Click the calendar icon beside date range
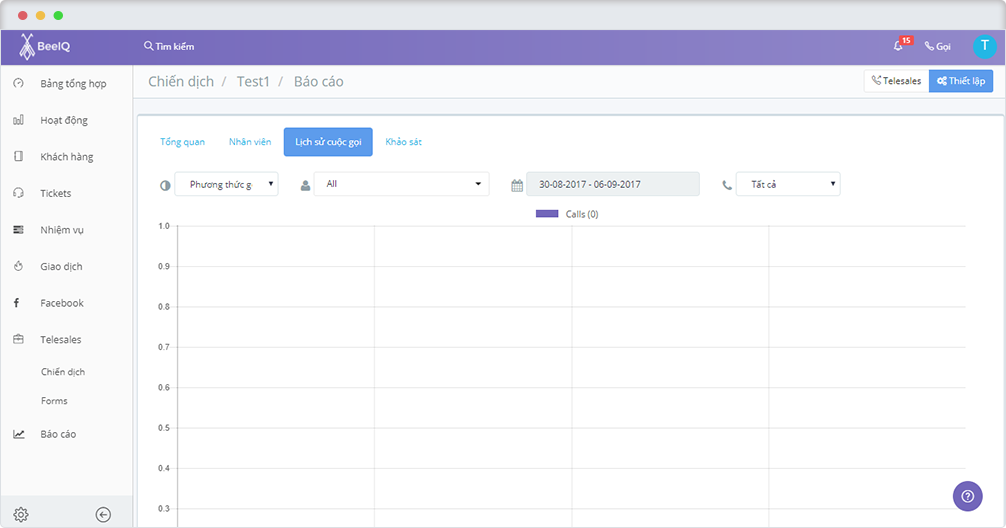This screenshot has height=528, width=1006. click(517, 185)
